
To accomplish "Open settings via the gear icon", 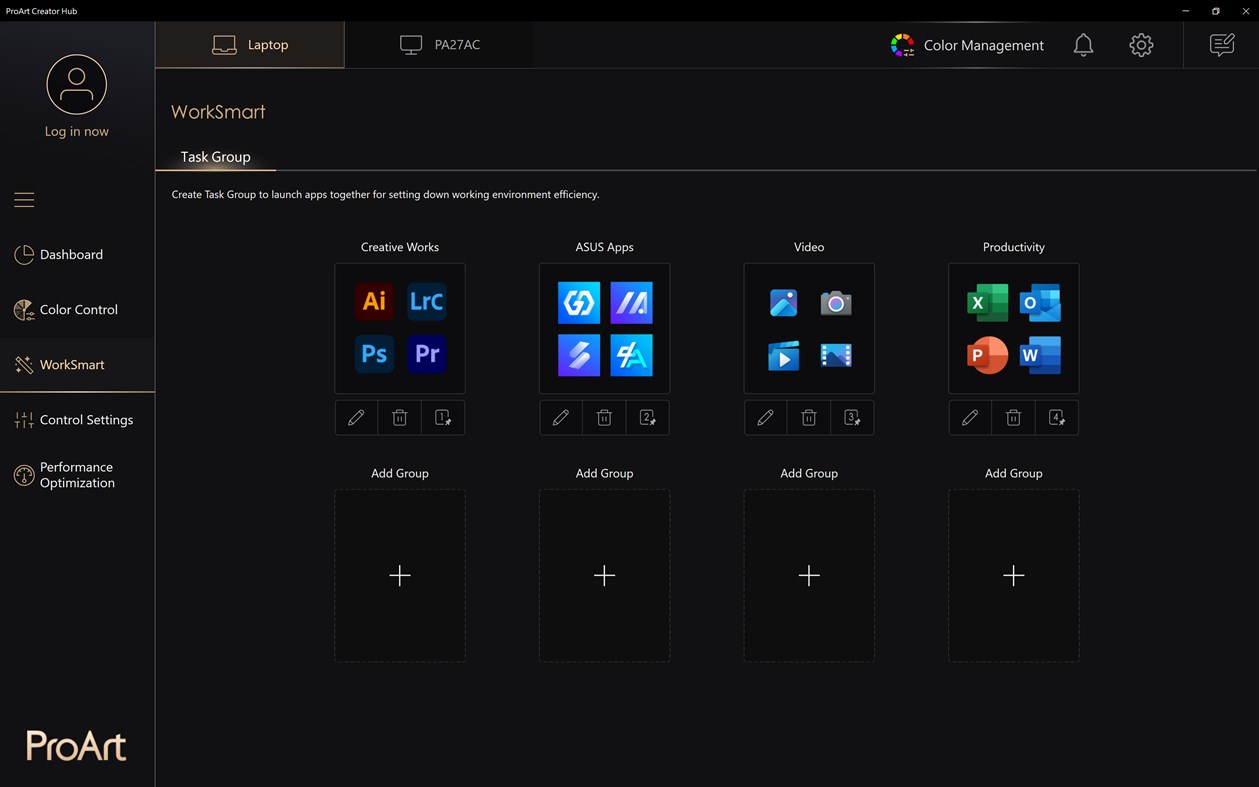I will 1141,45.
